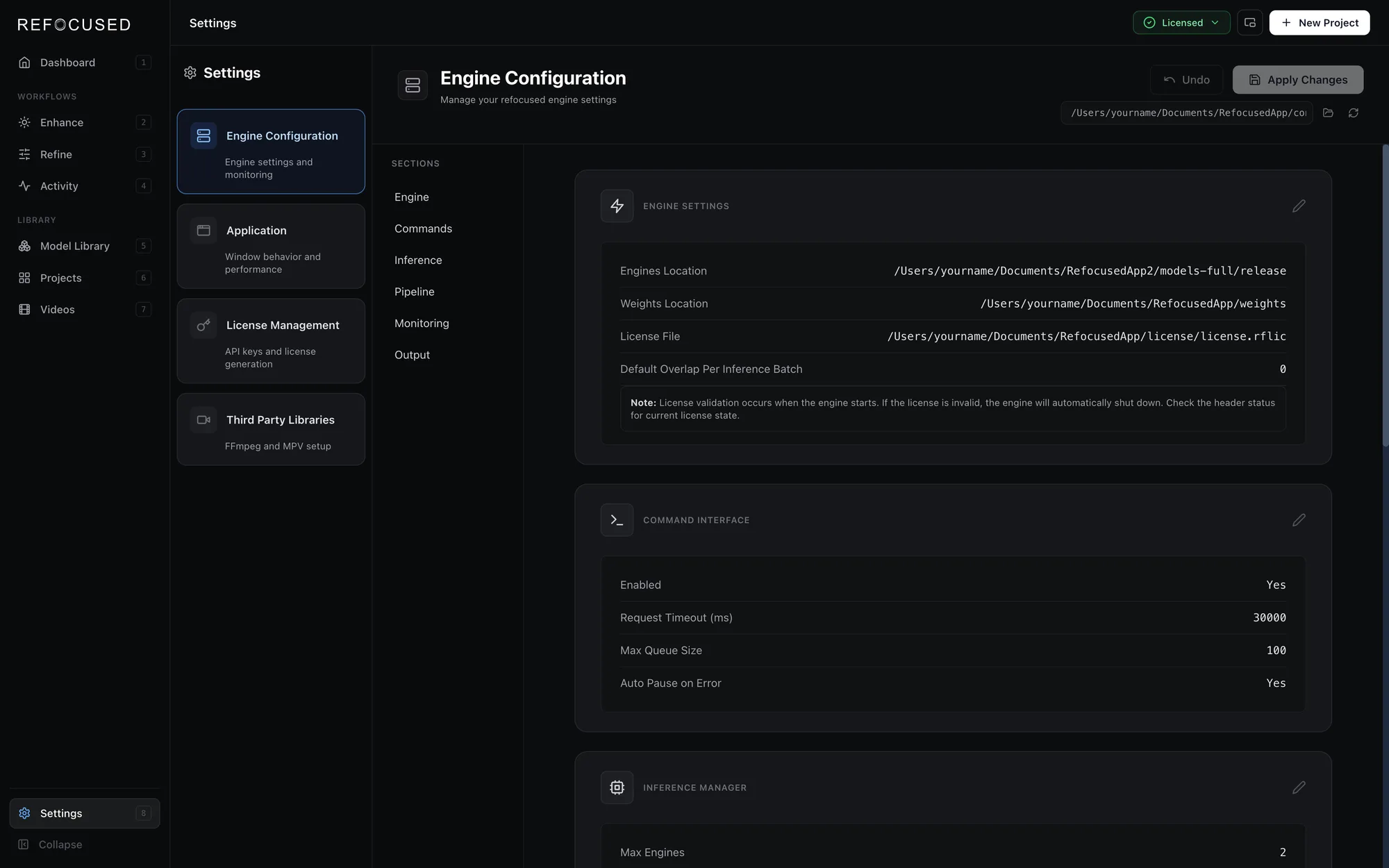Viewport: 1389px width, 868px height.
Task: Click the terminal Command Interface icon
Action: coord(617,520)
